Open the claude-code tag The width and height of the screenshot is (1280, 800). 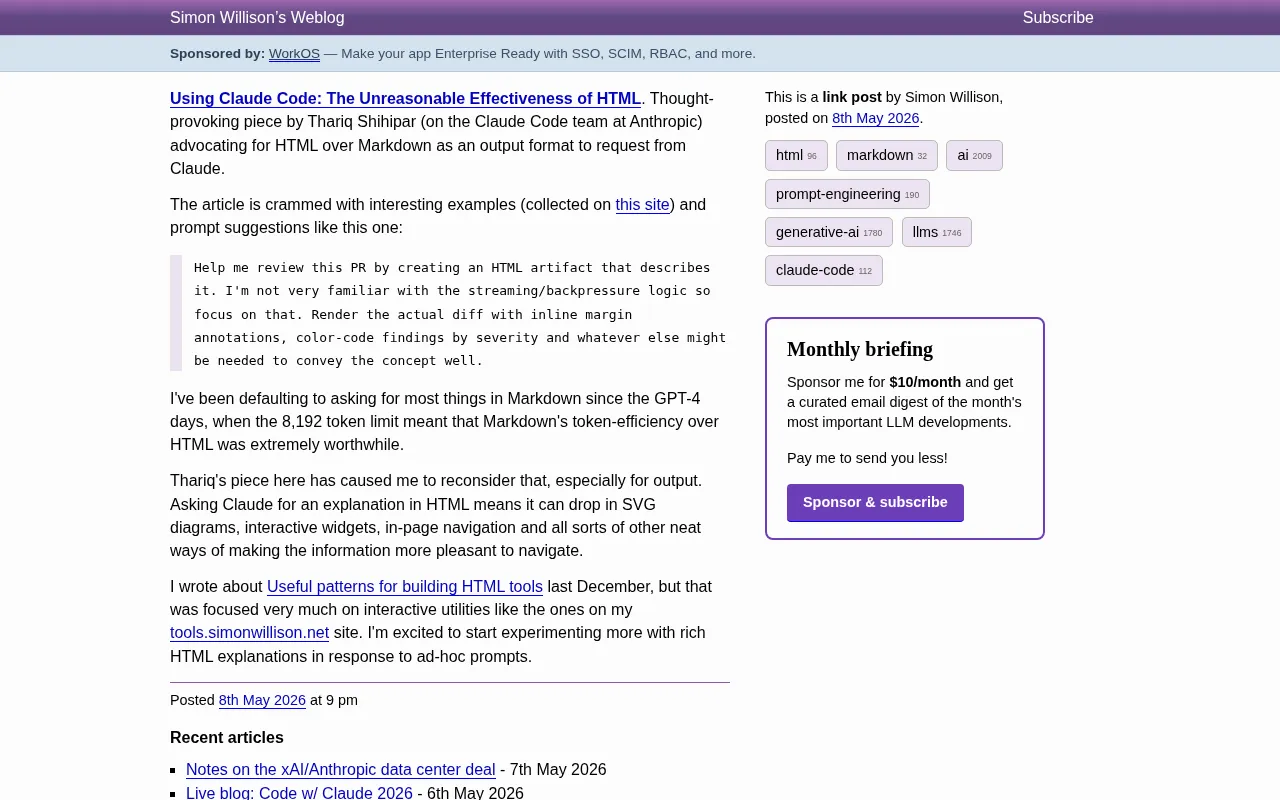824,270
